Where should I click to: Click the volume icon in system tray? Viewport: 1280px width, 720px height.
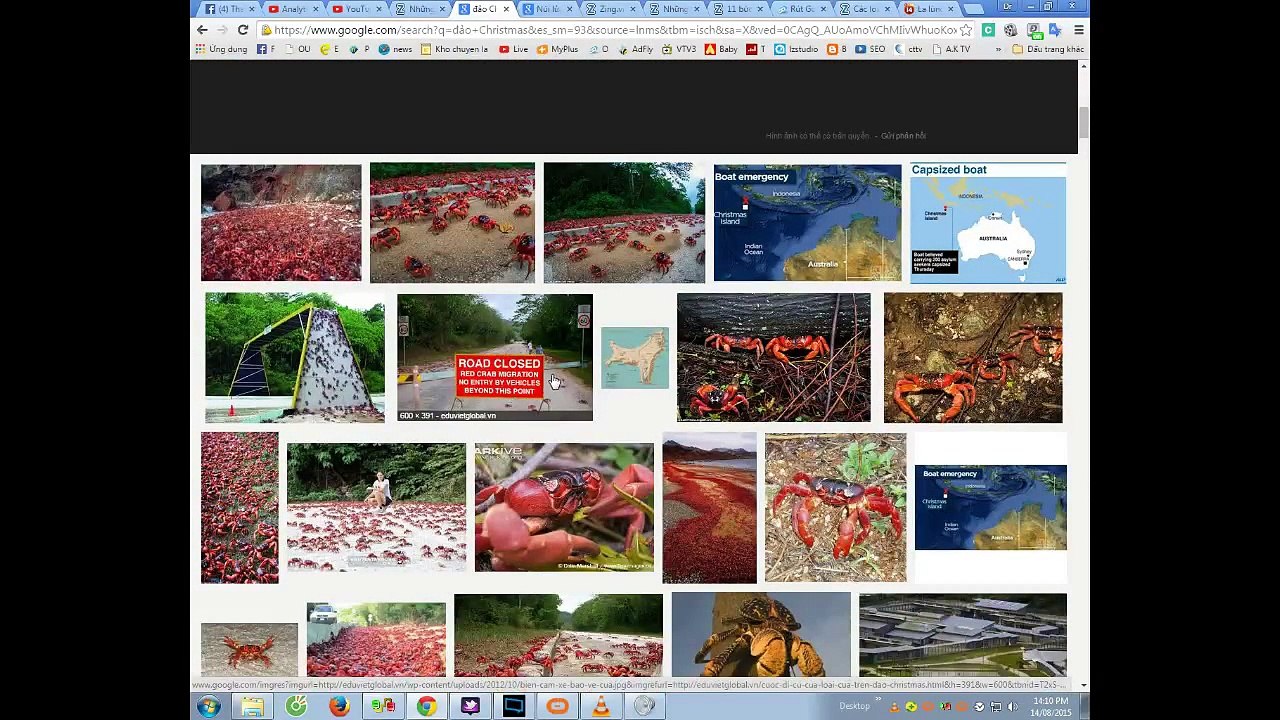[x=1011, y=707]
